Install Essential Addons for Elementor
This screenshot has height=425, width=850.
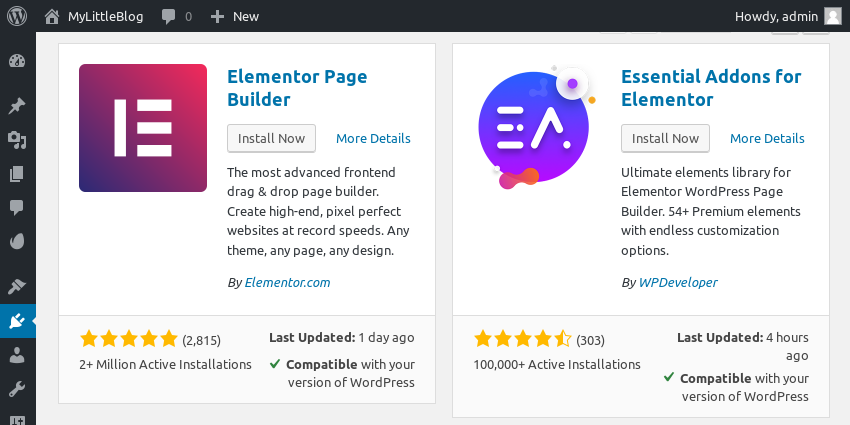coord(665,138)
